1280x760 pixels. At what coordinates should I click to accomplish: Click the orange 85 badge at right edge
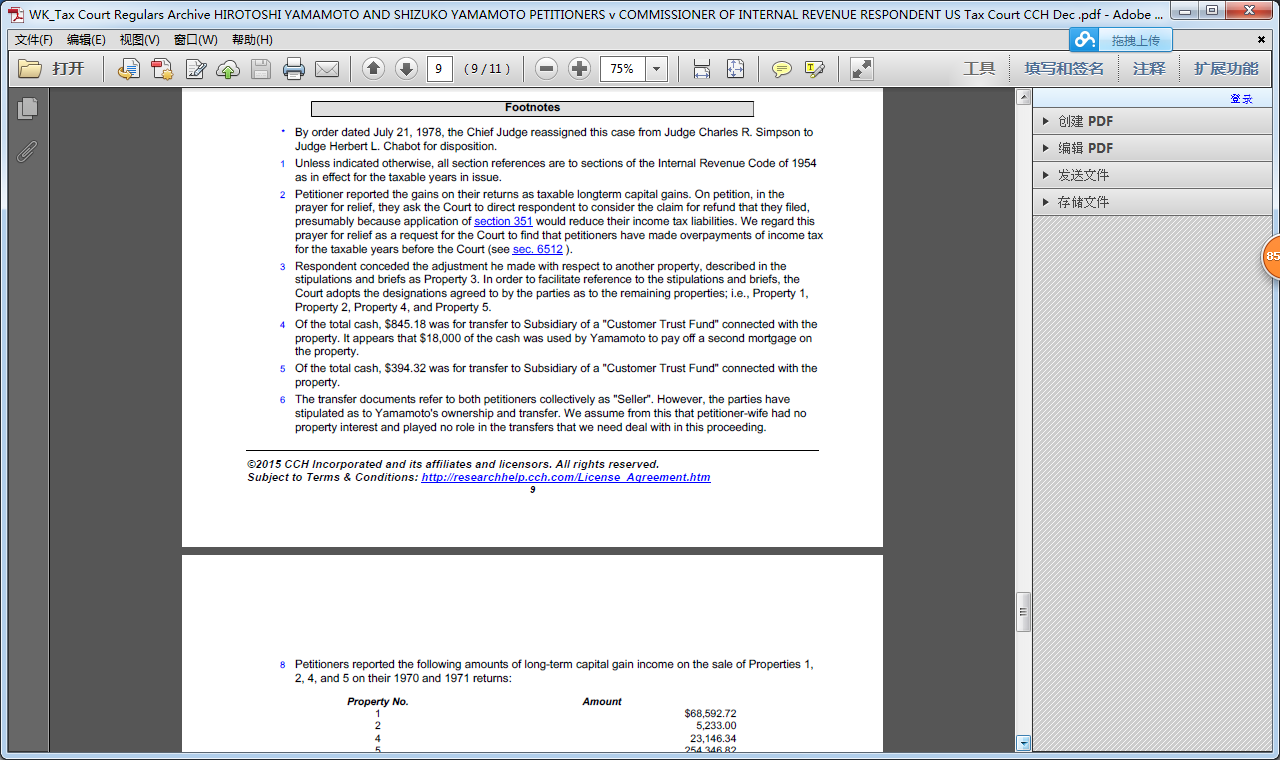1271,256
